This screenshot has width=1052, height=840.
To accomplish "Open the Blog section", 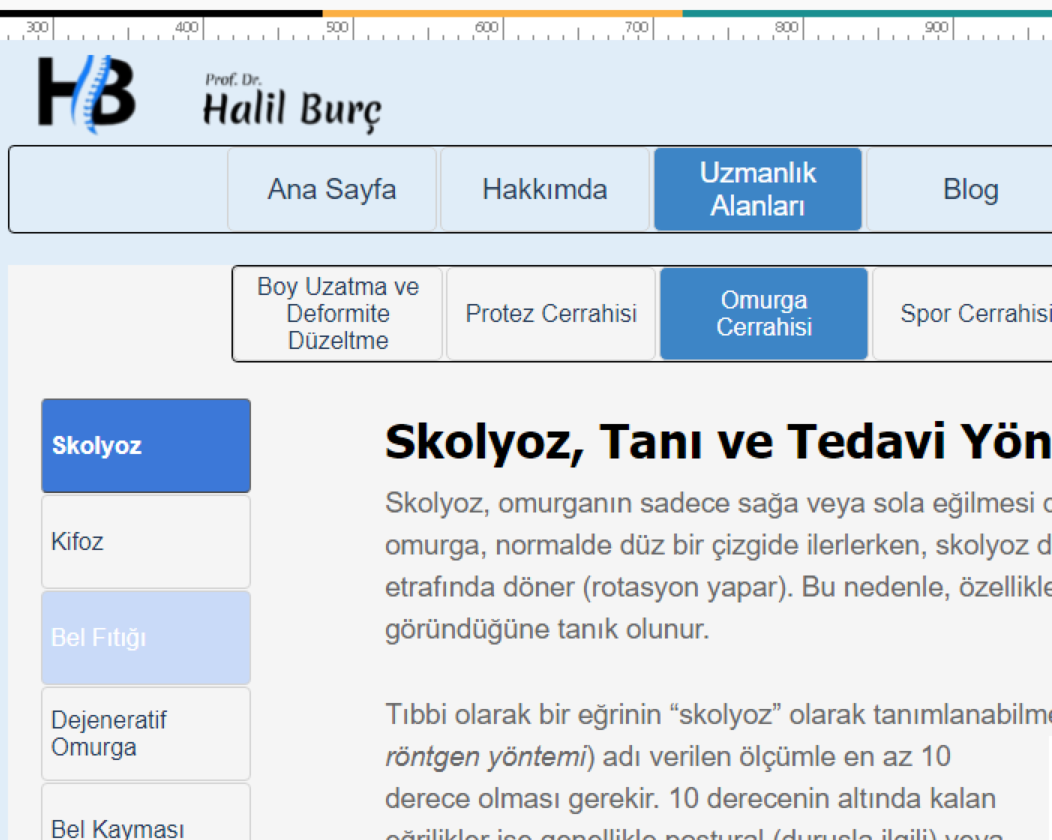I will pyautogui.click(x=969, y=190).
